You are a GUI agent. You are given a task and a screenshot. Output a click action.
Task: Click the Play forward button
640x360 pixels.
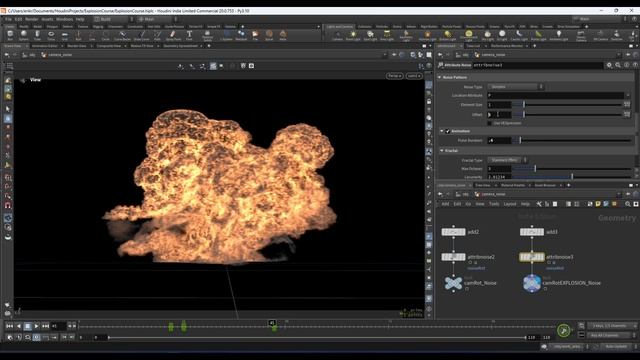point(36,326)
